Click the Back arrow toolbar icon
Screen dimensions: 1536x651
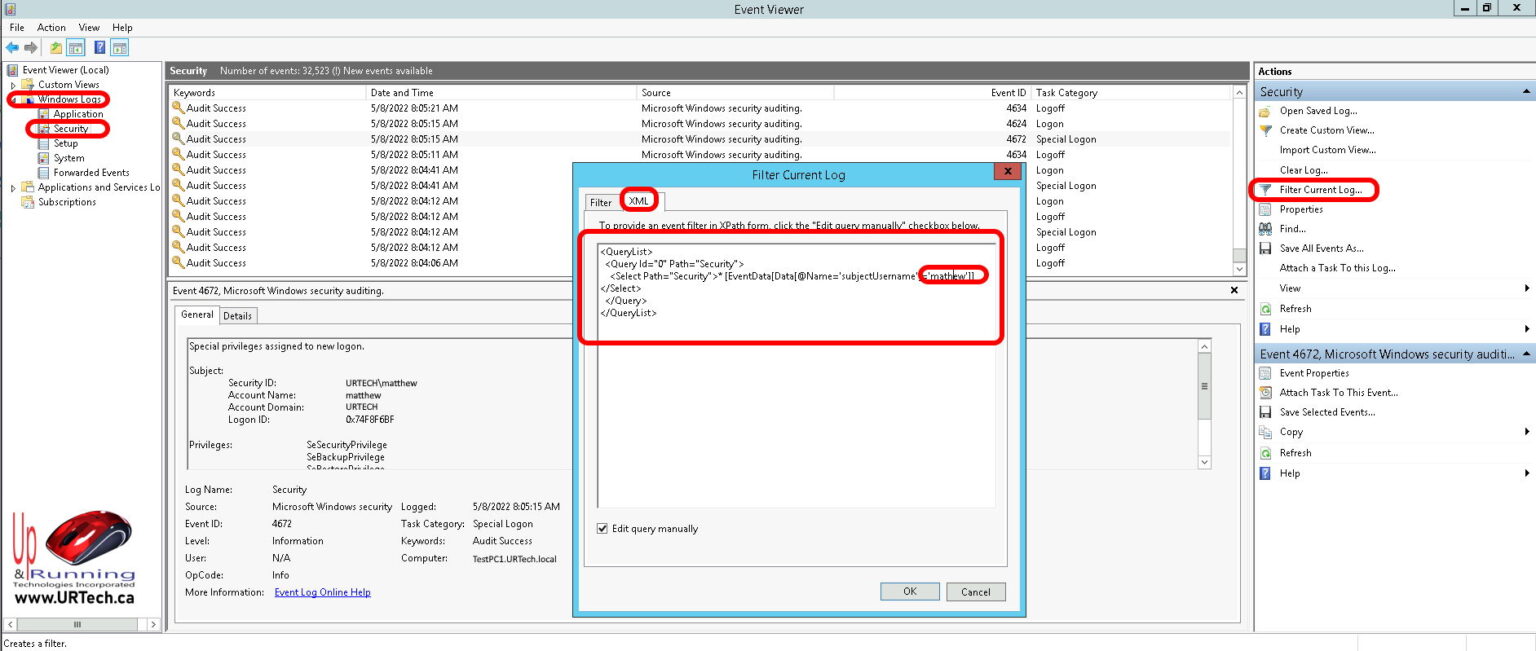(x=12, y=47)
